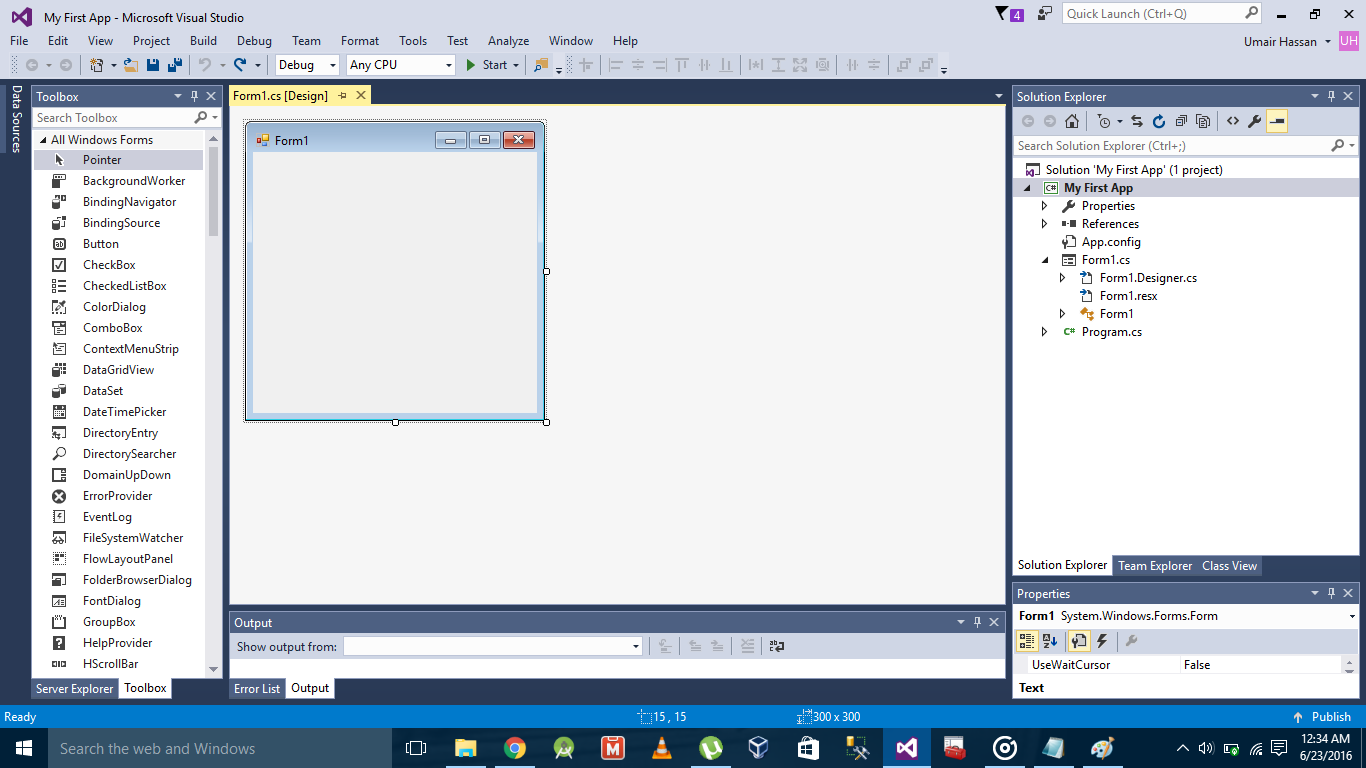Open the Properties window via Solution Explorer wrench icon
This screenshot has height=768, width=1366.
pyautogui.click(x=1256, y=121)
